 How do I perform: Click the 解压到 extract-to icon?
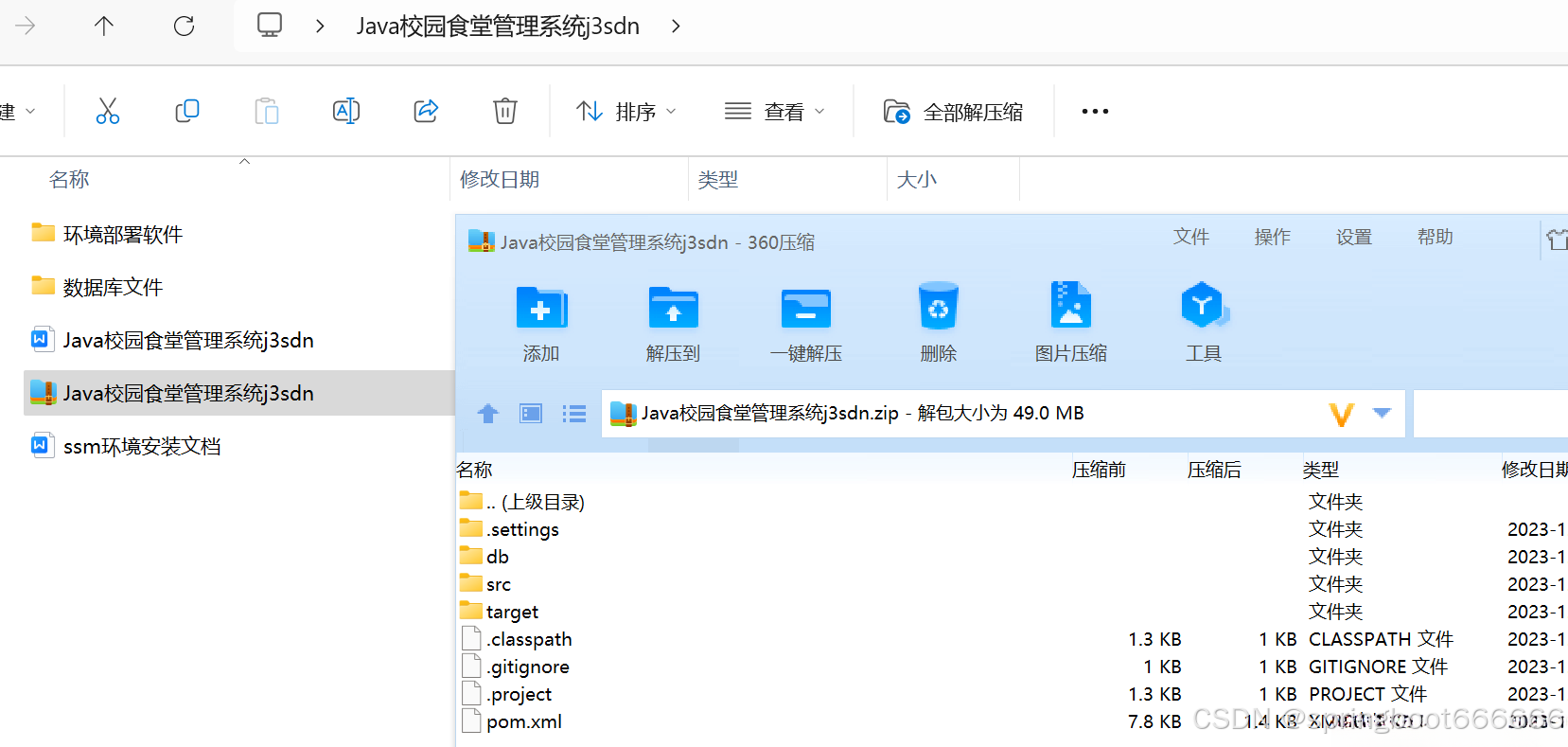[x=674, y=309]
